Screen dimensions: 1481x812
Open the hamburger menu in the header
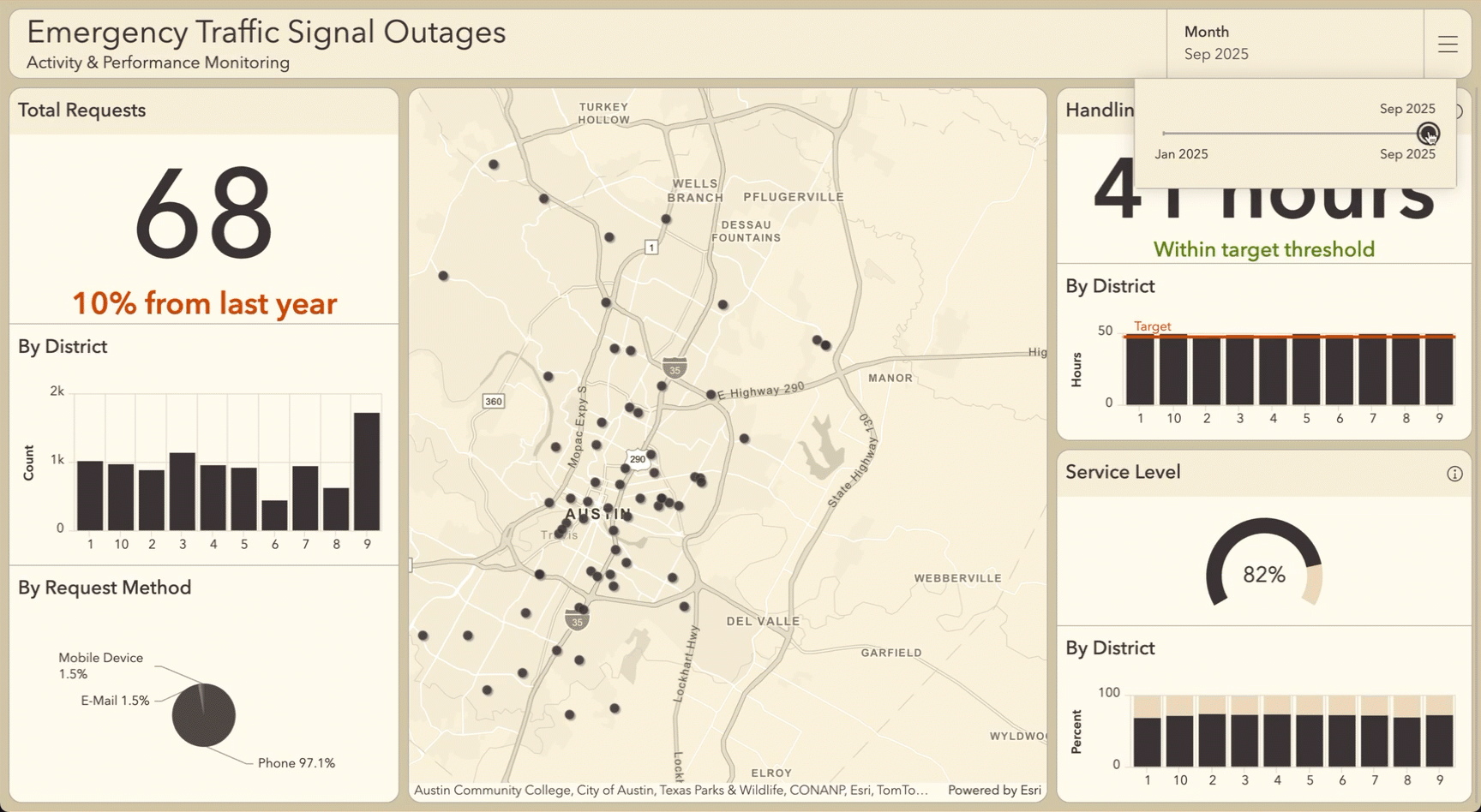[1448, 45]
